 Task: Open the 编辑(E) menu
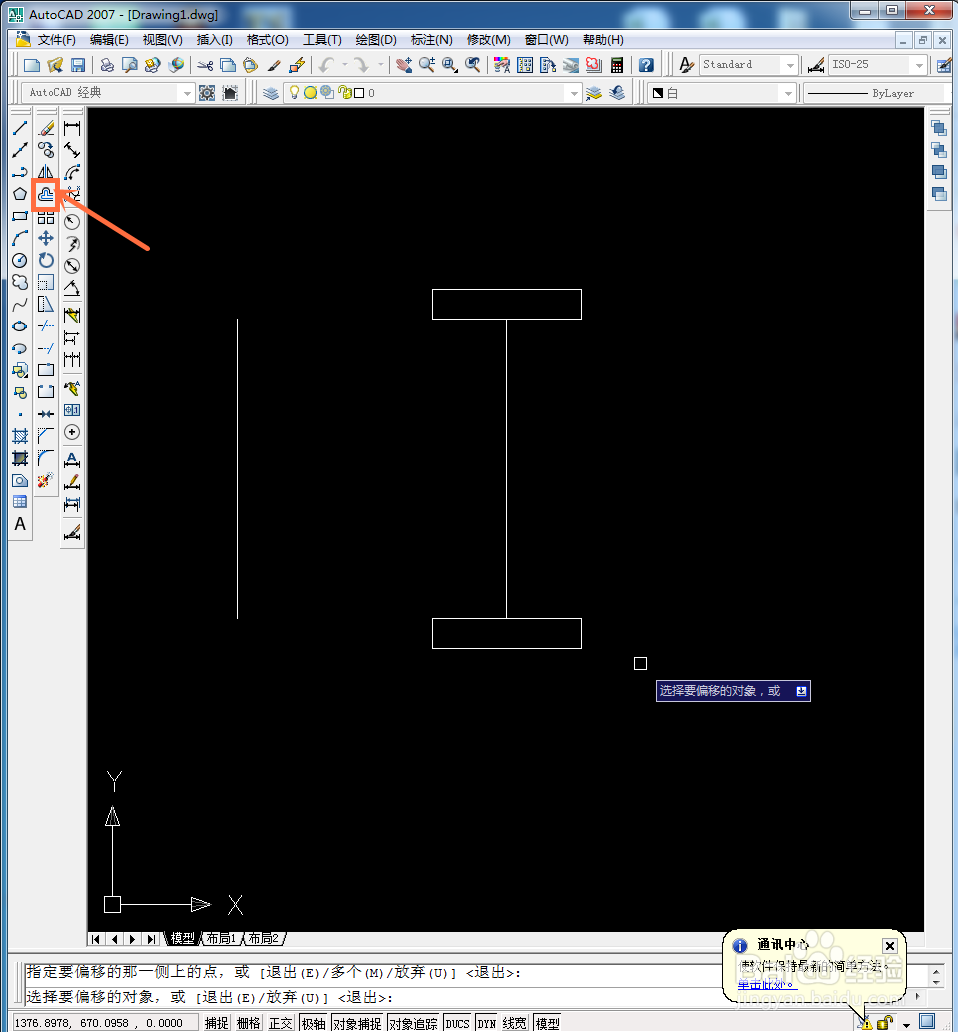pos(109,39)
